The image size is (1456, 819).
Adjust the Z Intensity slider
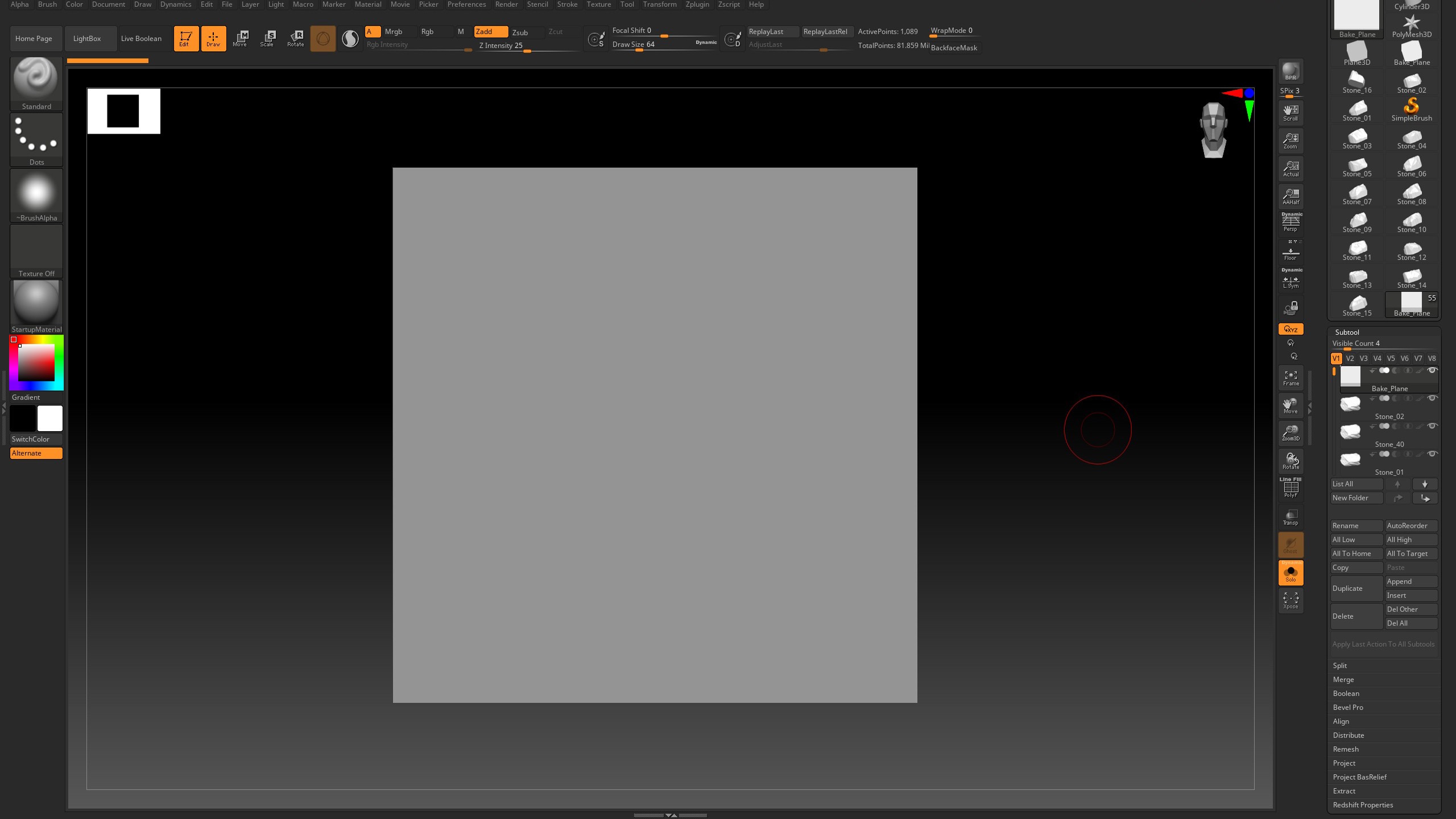click(x=528, y=46)
